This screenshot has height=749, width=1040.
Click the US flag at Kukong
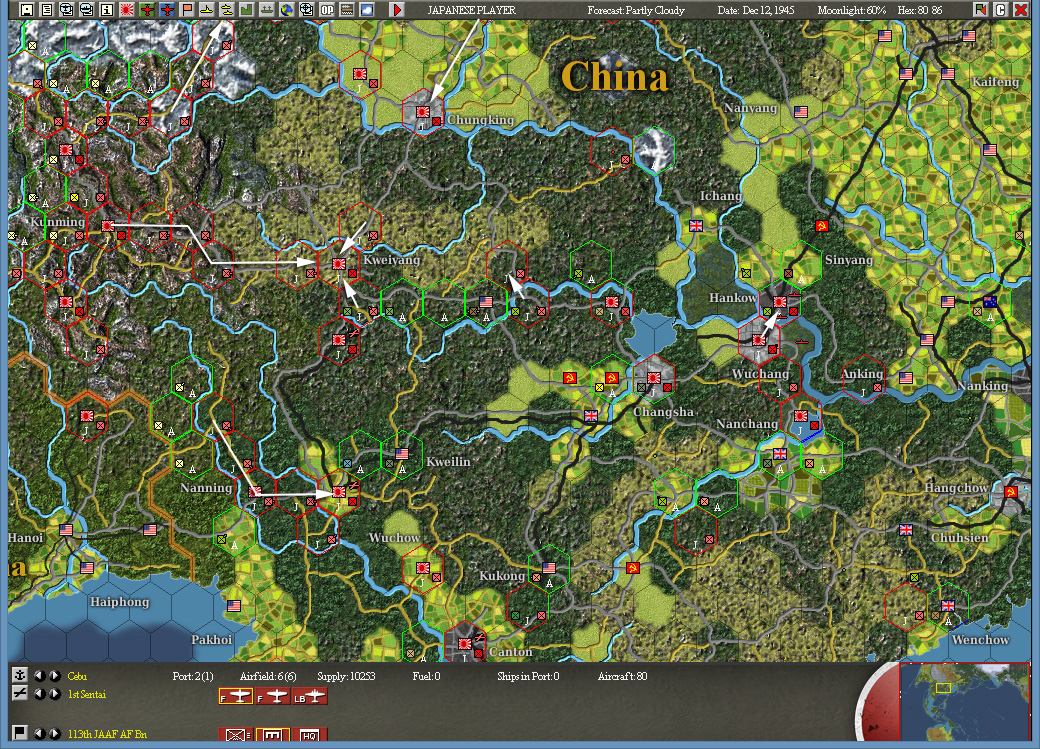(x=549, y=568)
